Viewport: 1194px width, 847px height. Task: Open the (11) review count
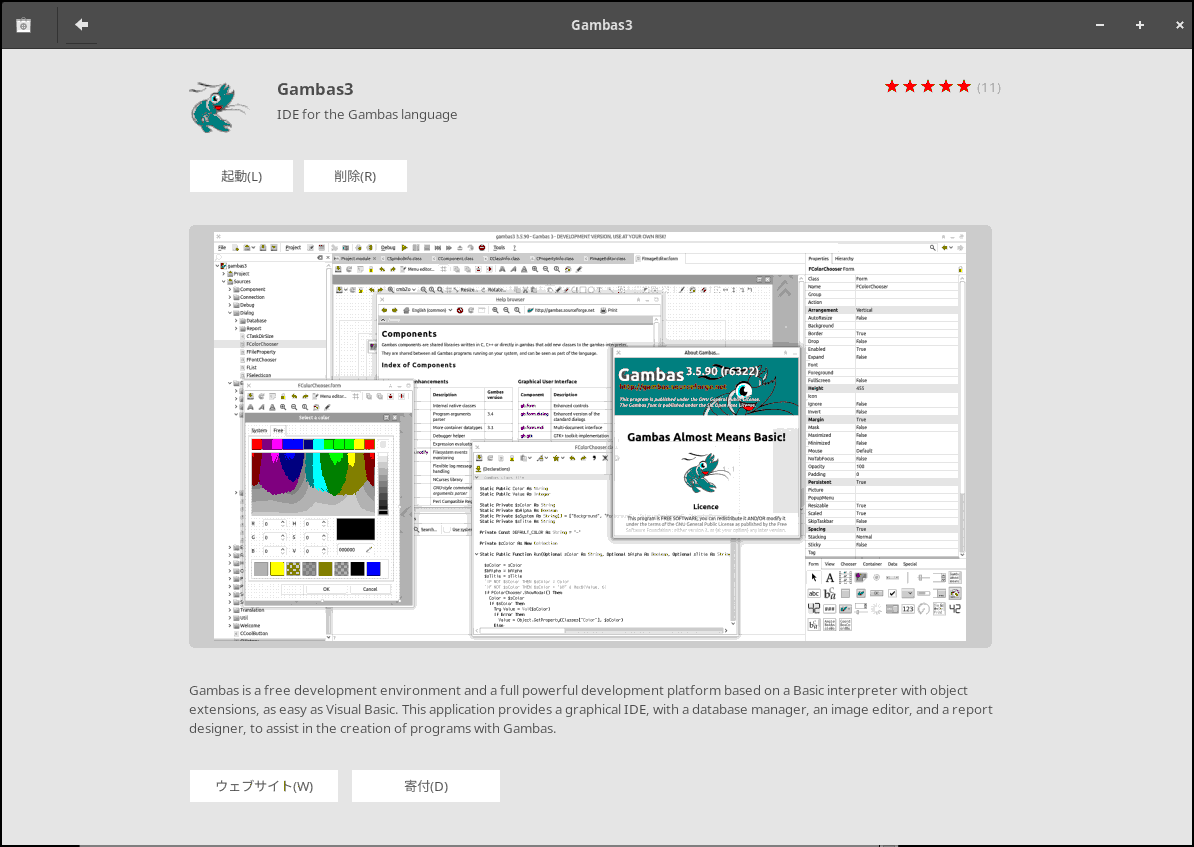(x=988, y=88)
